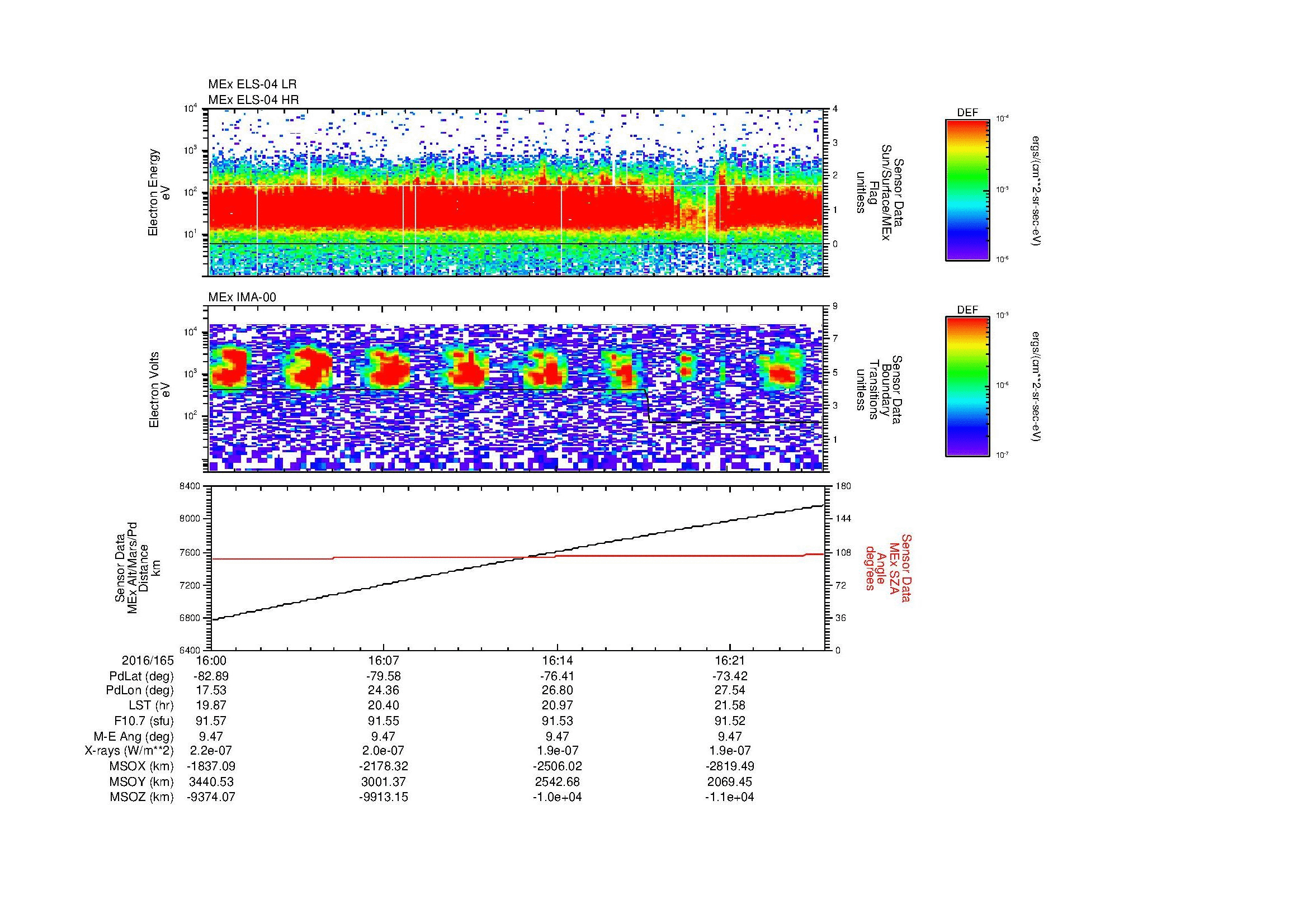
Task: Click the 16:14 time tick label
Action: point(557,661)
